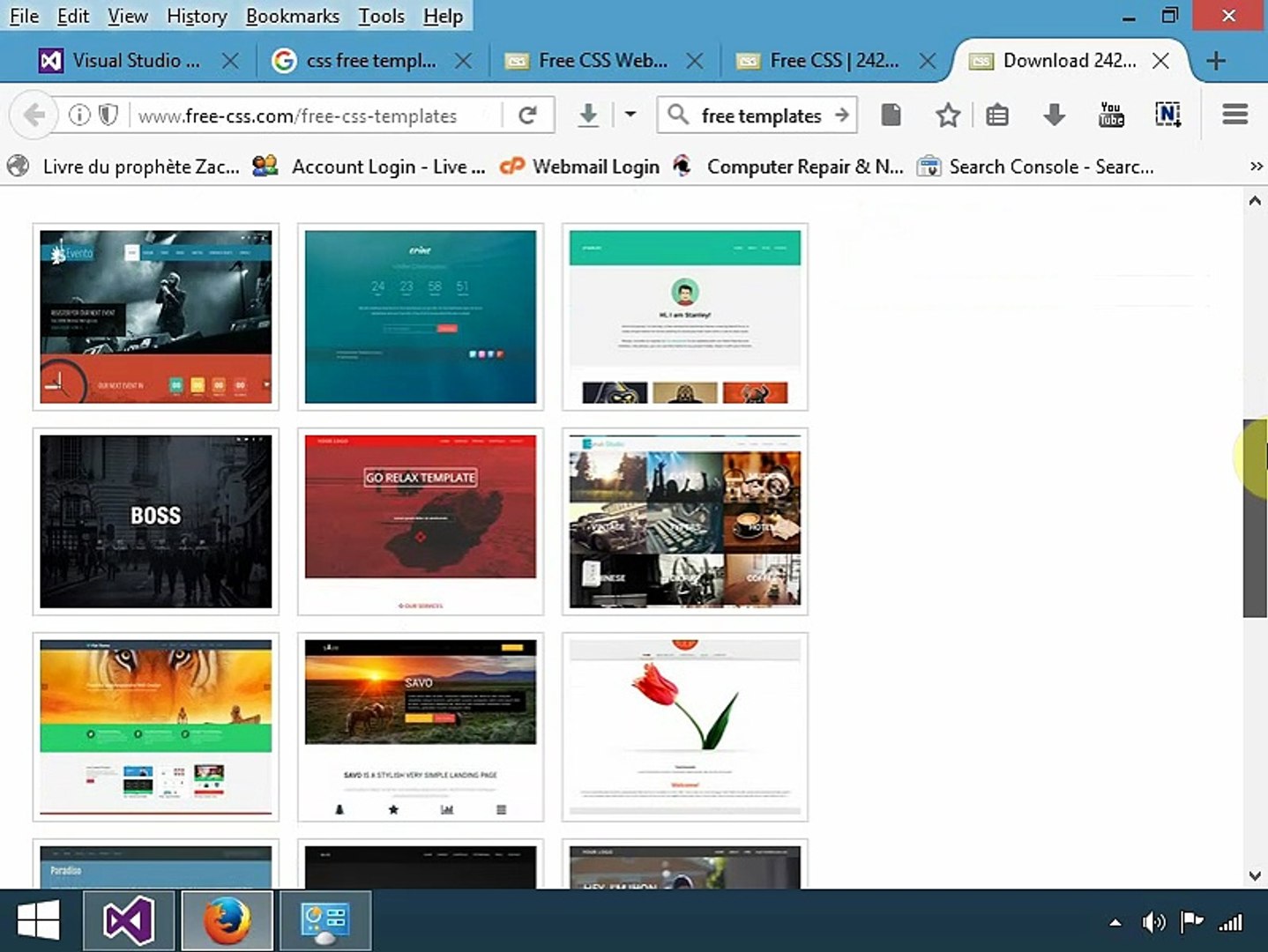Screen dimensions: 1268x952
Task: Open the tracking protection shield icon
Action: pyautogui.click(x=108, y=115)
